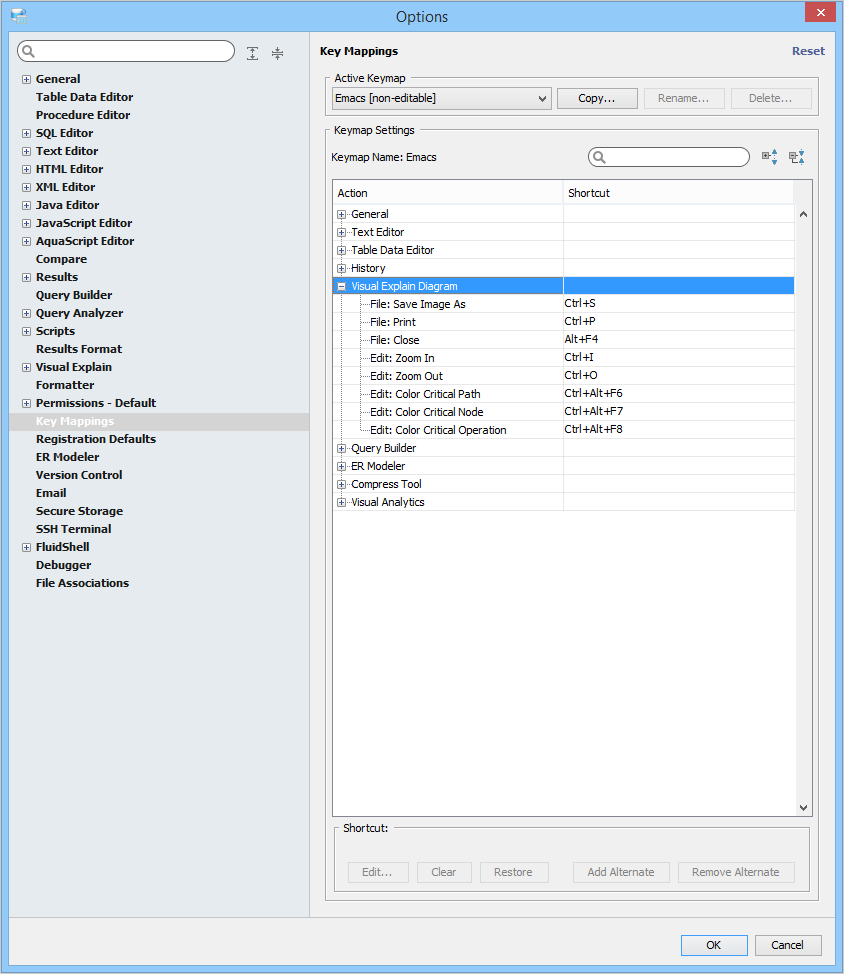This screenshot has height=974, width=844.
Task: Open ER Modeler settings in left tree
Action: [68, 457]
